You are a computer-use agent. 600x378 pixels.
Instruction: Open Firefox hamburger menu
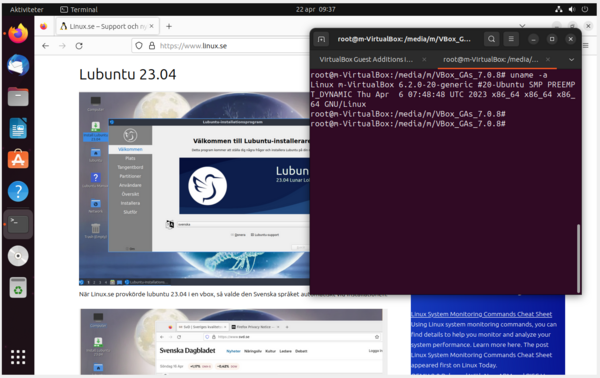pyautogui.click(x=586, y=46)
